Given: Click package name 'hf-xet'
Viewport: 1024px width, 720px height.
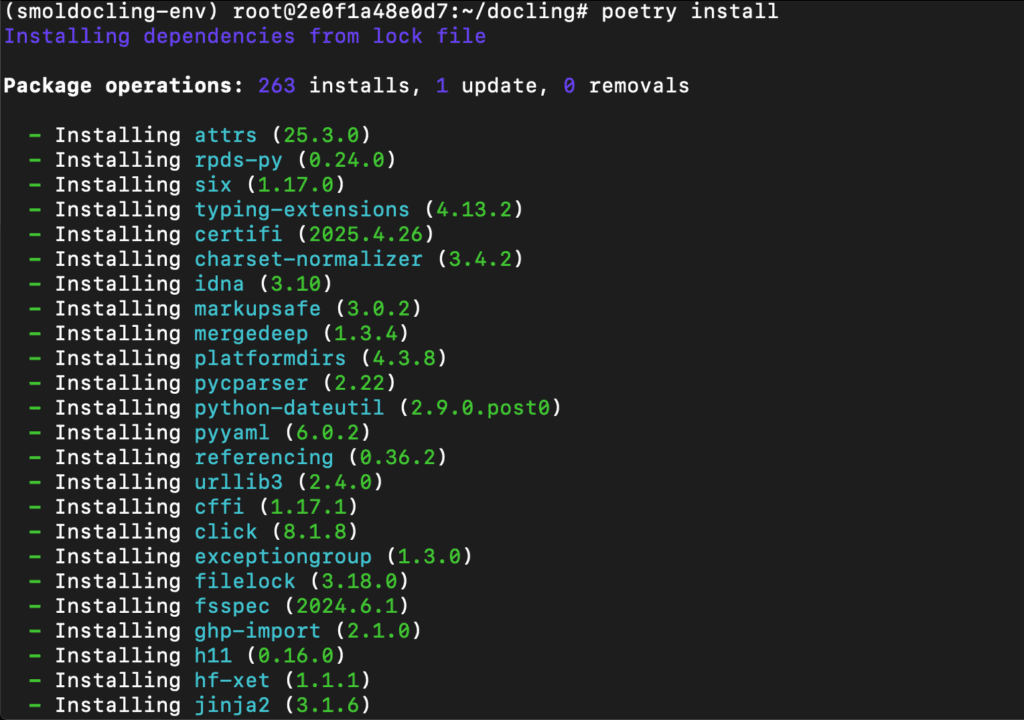Looking at the screenshot, I should click(232, 680).
